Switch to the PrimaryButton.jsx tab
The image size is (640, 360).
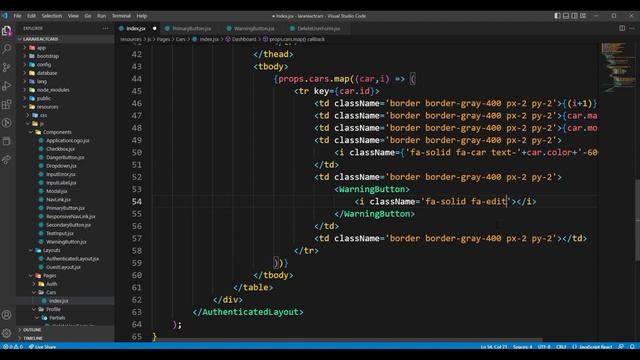[191, 29]
